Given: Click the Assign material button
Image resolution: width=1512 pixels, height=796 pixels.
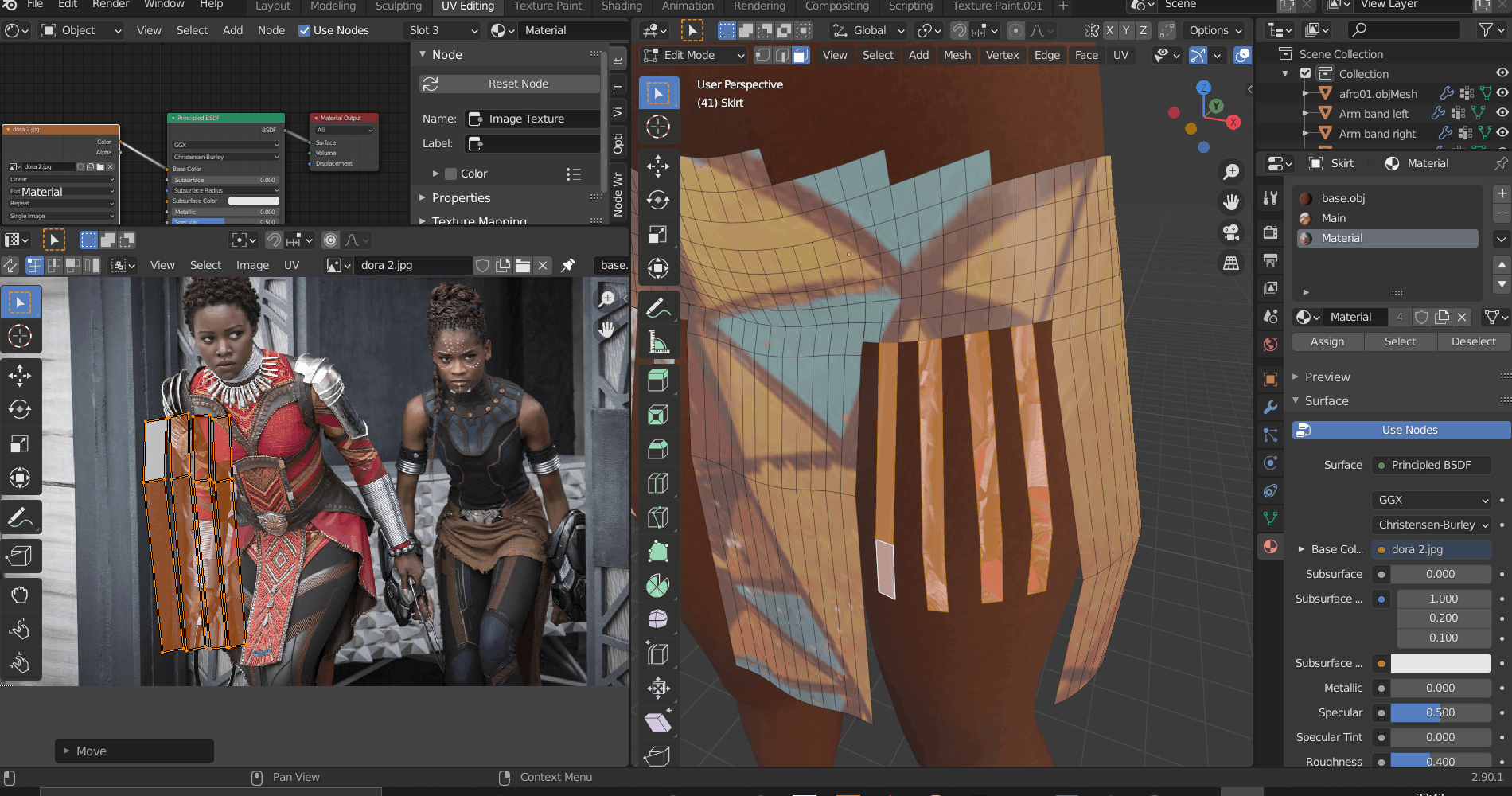Looking at the screenshot, I should 1327,341.
